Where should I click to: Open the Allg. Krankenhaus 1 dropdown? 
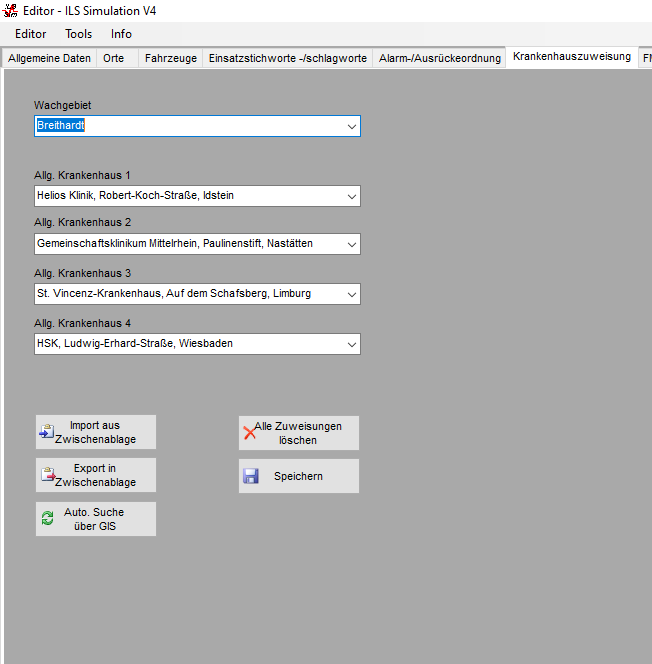click(351, 196)
